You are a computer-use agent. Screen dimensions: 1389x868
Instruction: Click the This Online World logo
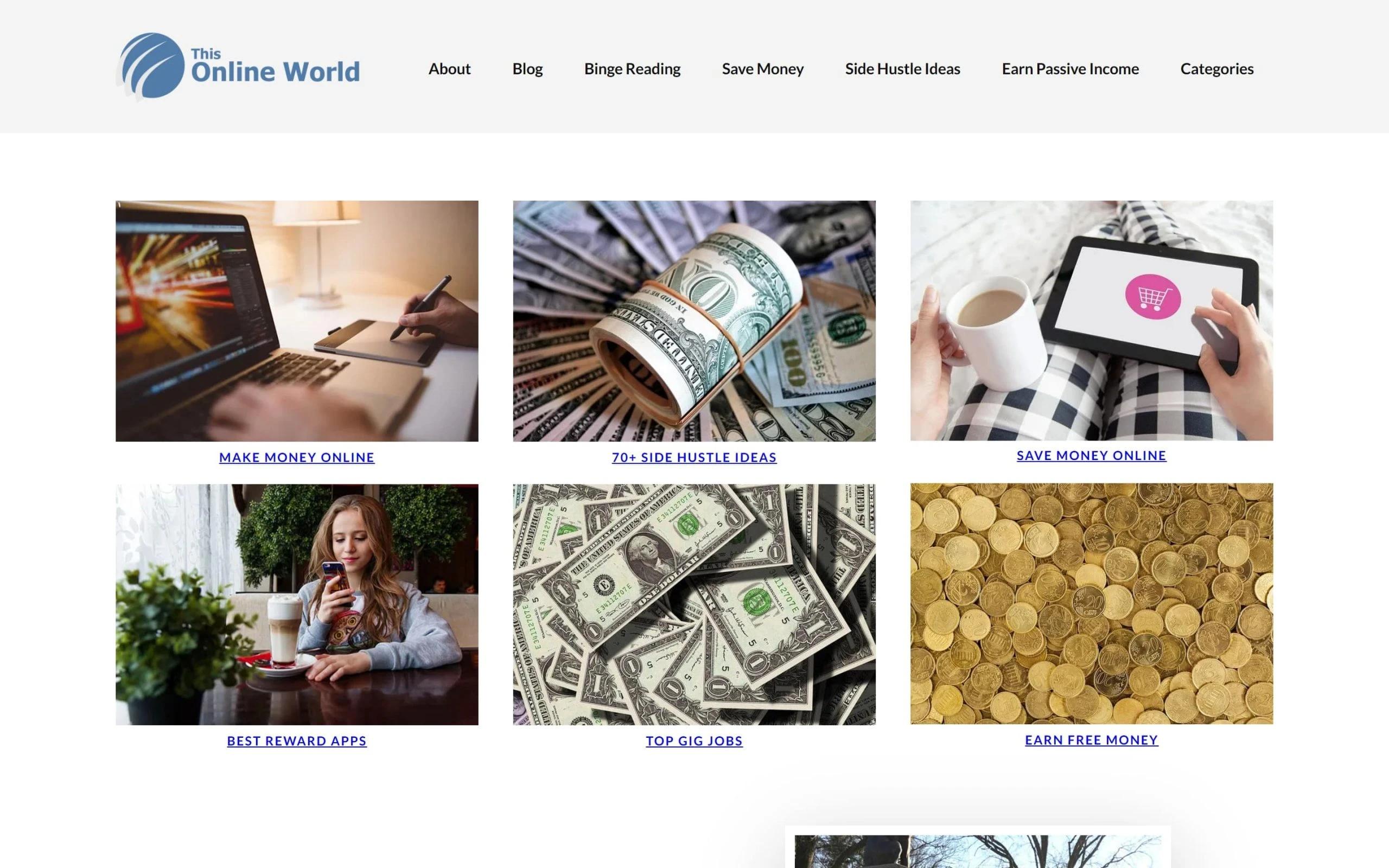(238, 67)
